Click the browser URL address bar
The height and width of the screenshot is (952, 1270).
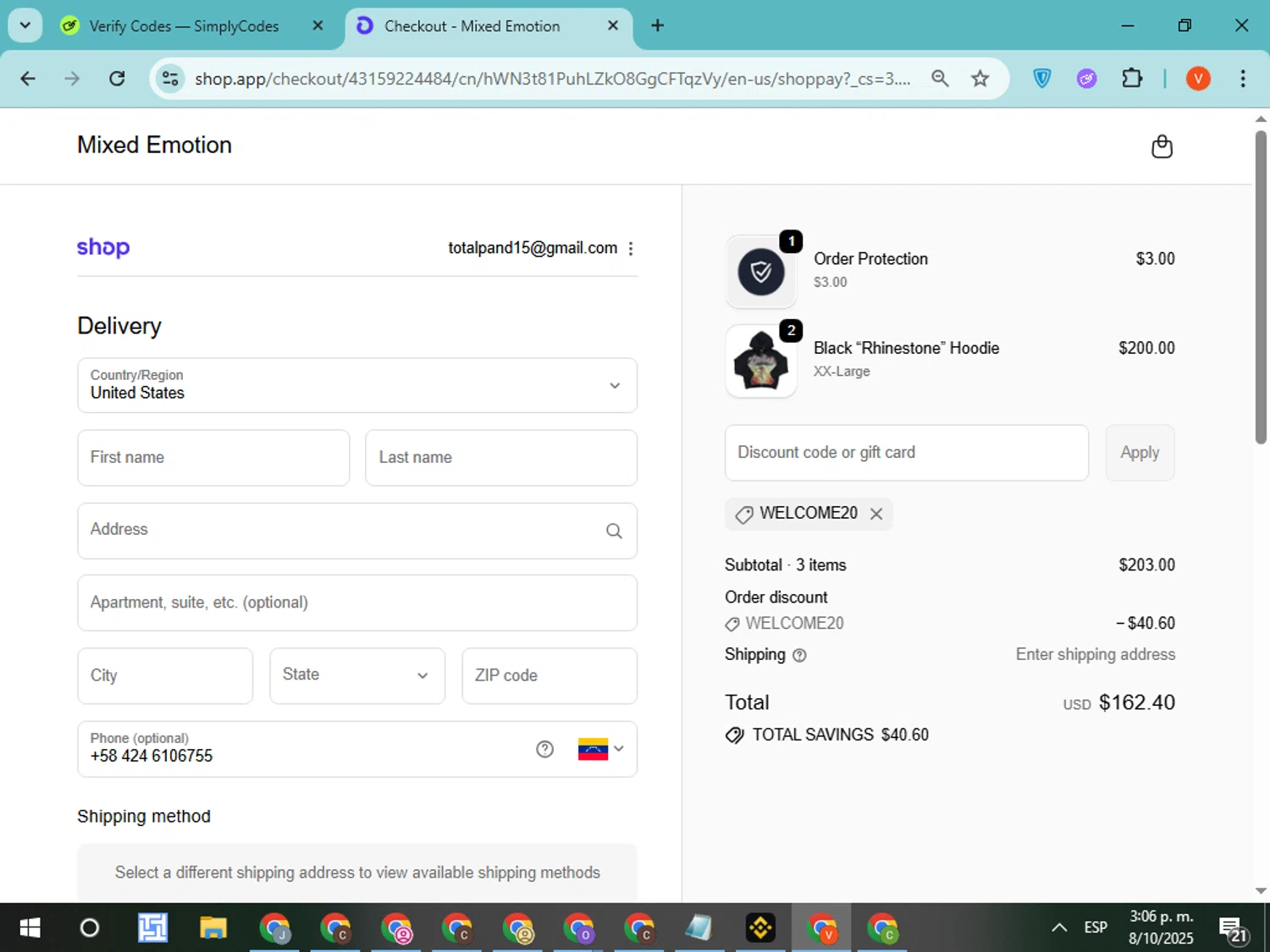pos(553,79)
